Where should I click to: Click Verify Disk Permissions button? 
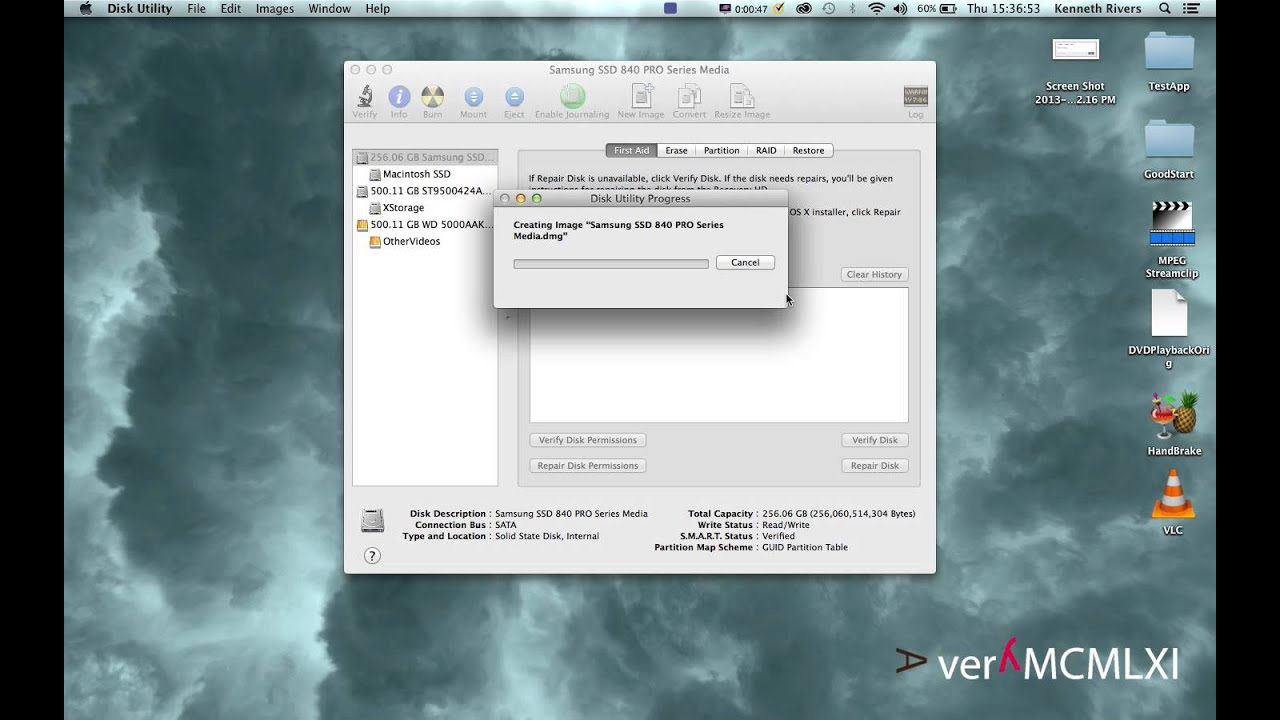pos(588,440)
